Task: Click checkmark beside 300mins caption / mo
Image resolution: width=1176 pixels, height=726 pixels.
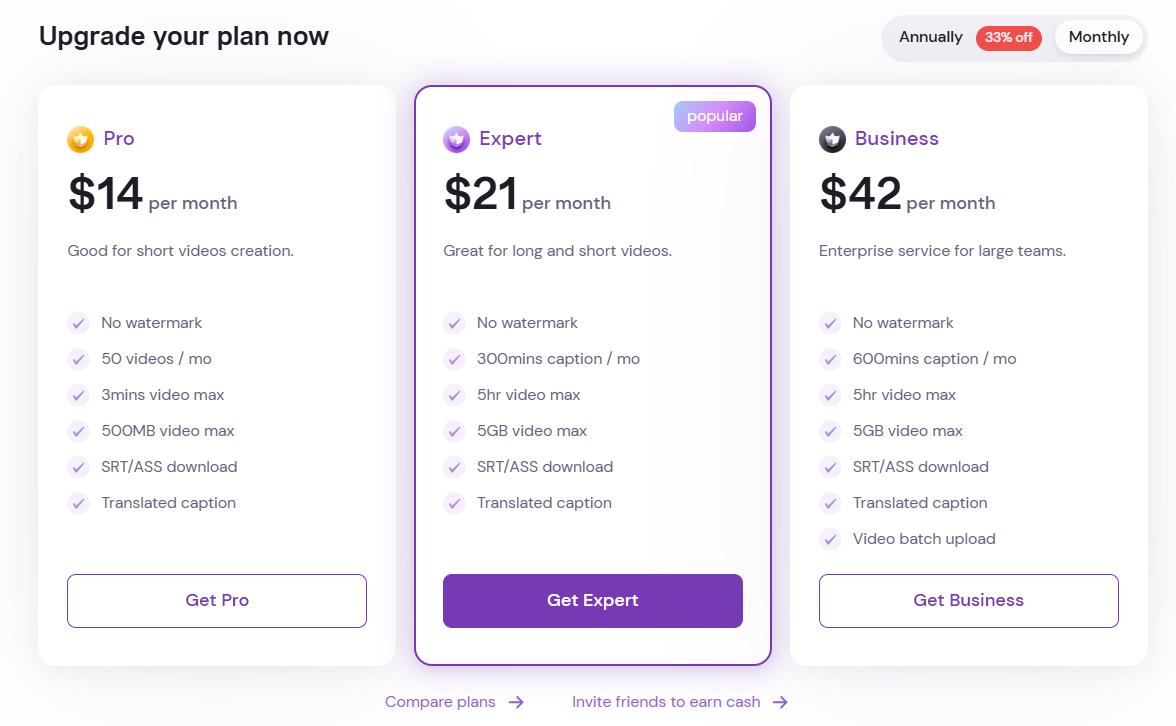Action: tap(454, 359)
